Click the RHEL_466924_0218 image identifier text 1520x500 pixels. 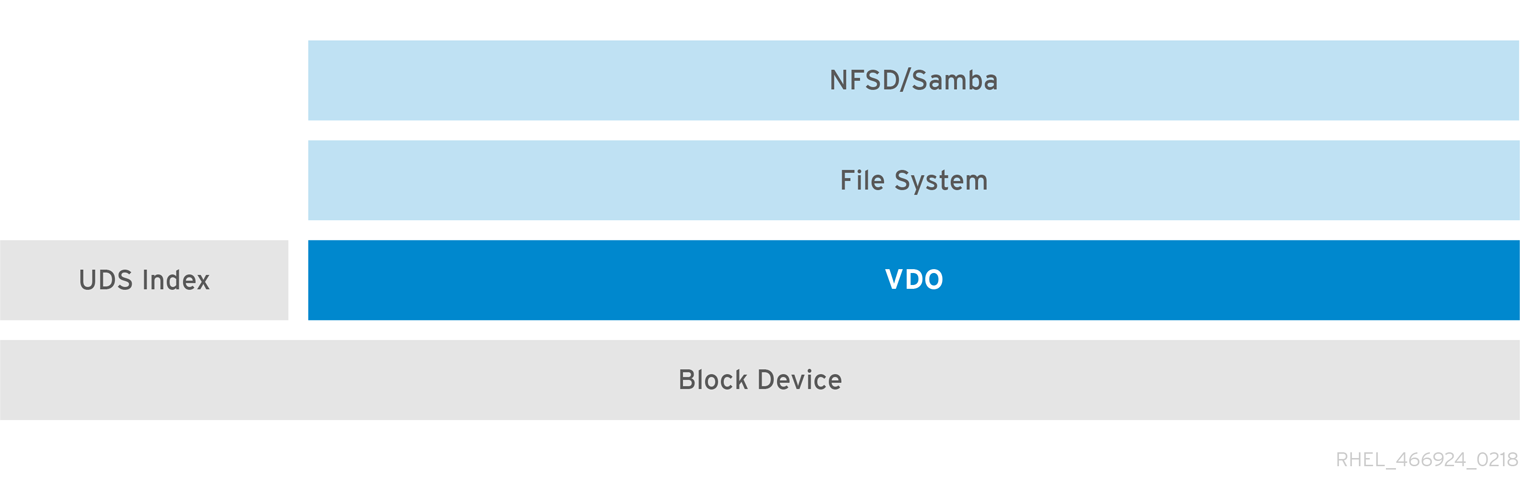click(1426, 460)
